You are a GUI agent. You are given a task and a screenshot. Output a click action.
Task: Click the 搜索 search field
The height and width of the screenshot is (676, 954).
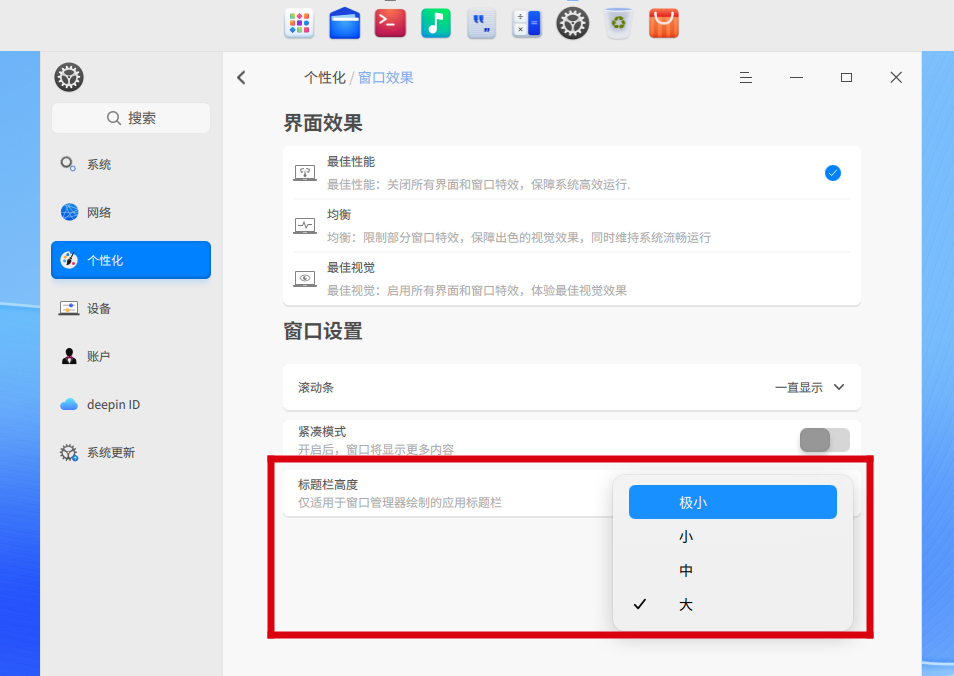[x=131, y=118]
